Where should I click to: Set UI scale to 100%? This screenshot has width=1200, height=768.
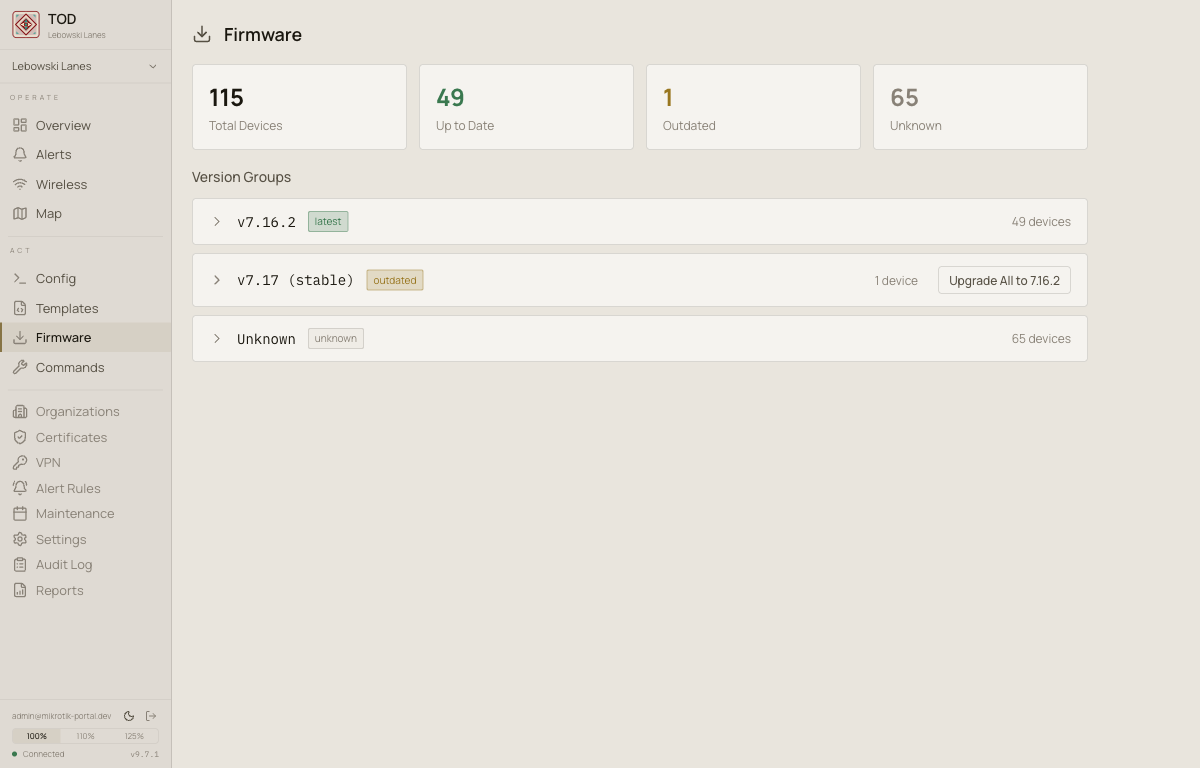(x=36, y=735)
